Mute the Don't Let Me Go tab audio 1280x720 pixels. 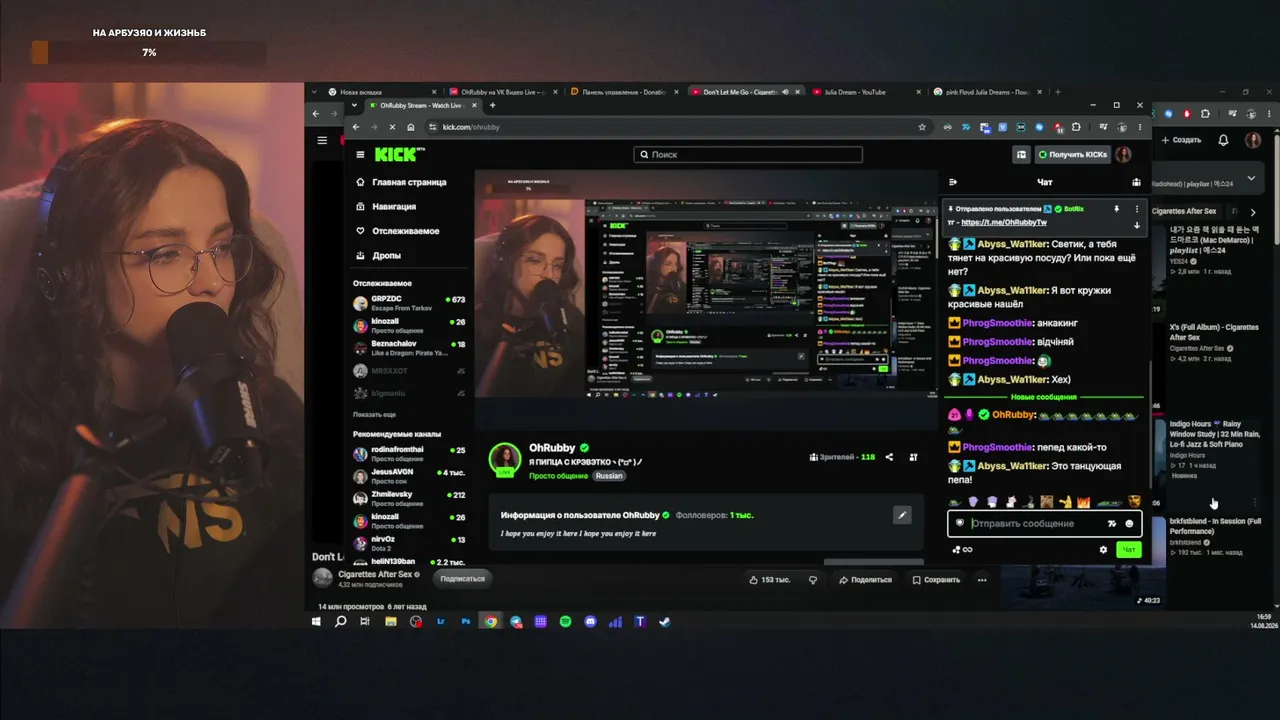[x=785, y=92]
